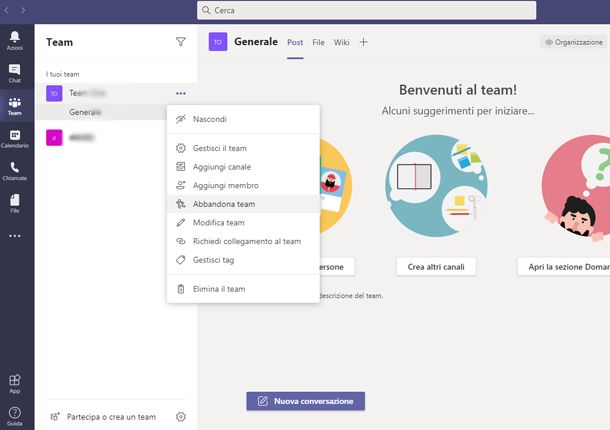
Task: Open Chiamate calls section
Action: click(x=15, y=171)
